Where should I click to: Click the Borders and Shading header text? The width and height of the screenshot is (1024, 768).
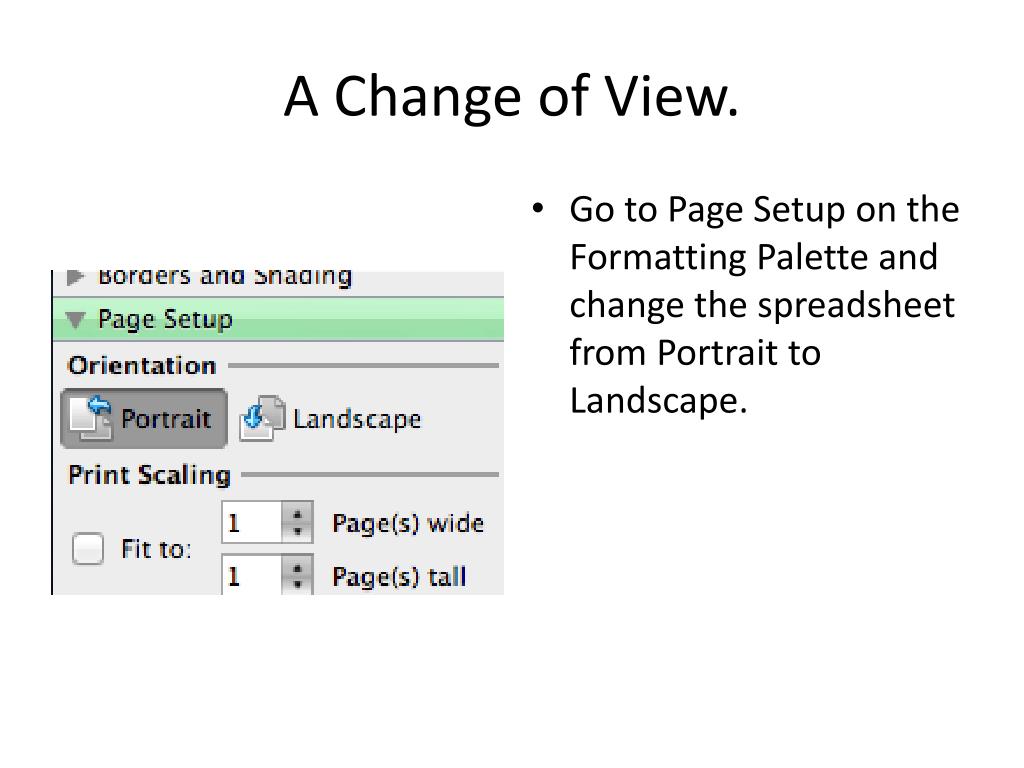pos(225,278)
